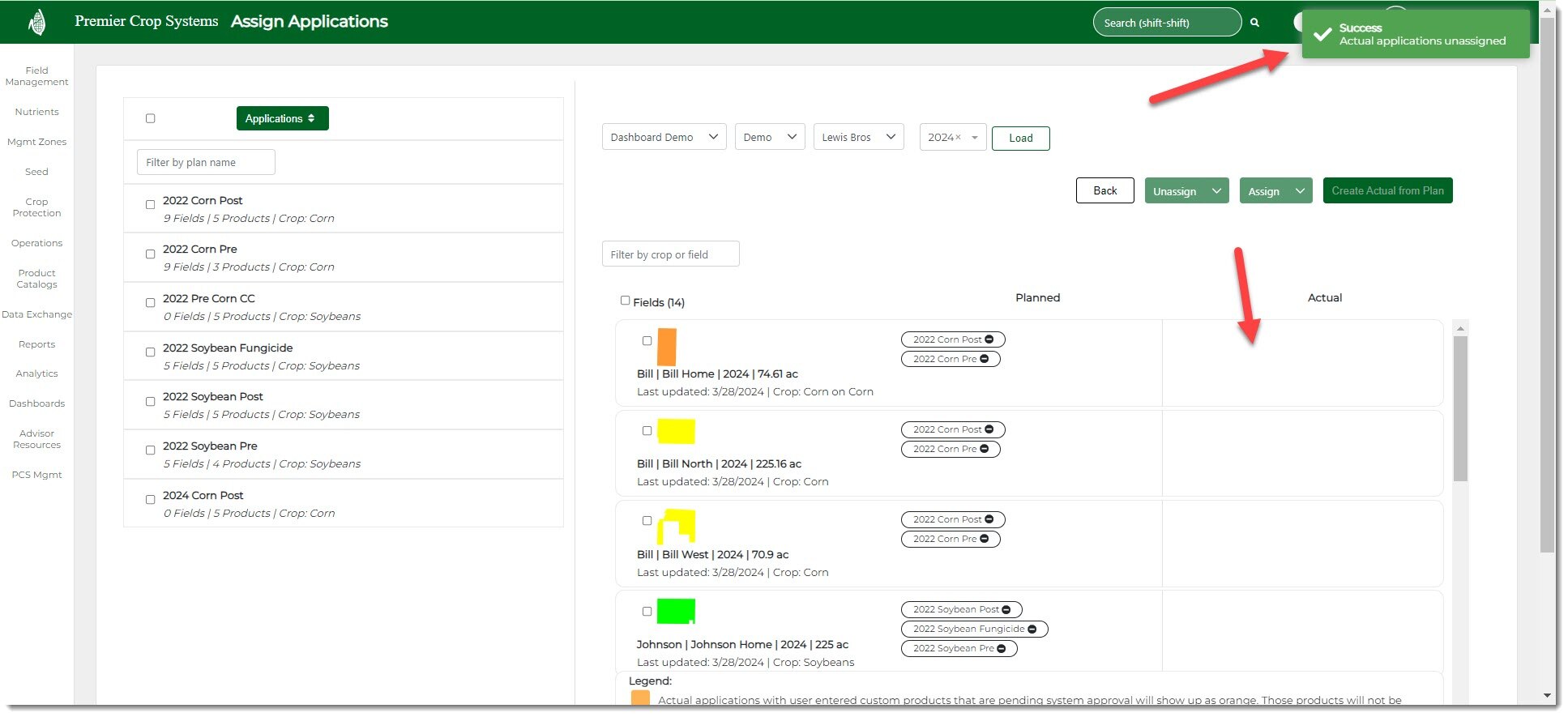Remove 2022 Soybean Fungicide from Johnson Home
Image resolution: width=1568 pixels, height=717 pixels.
pos(1032,629)
